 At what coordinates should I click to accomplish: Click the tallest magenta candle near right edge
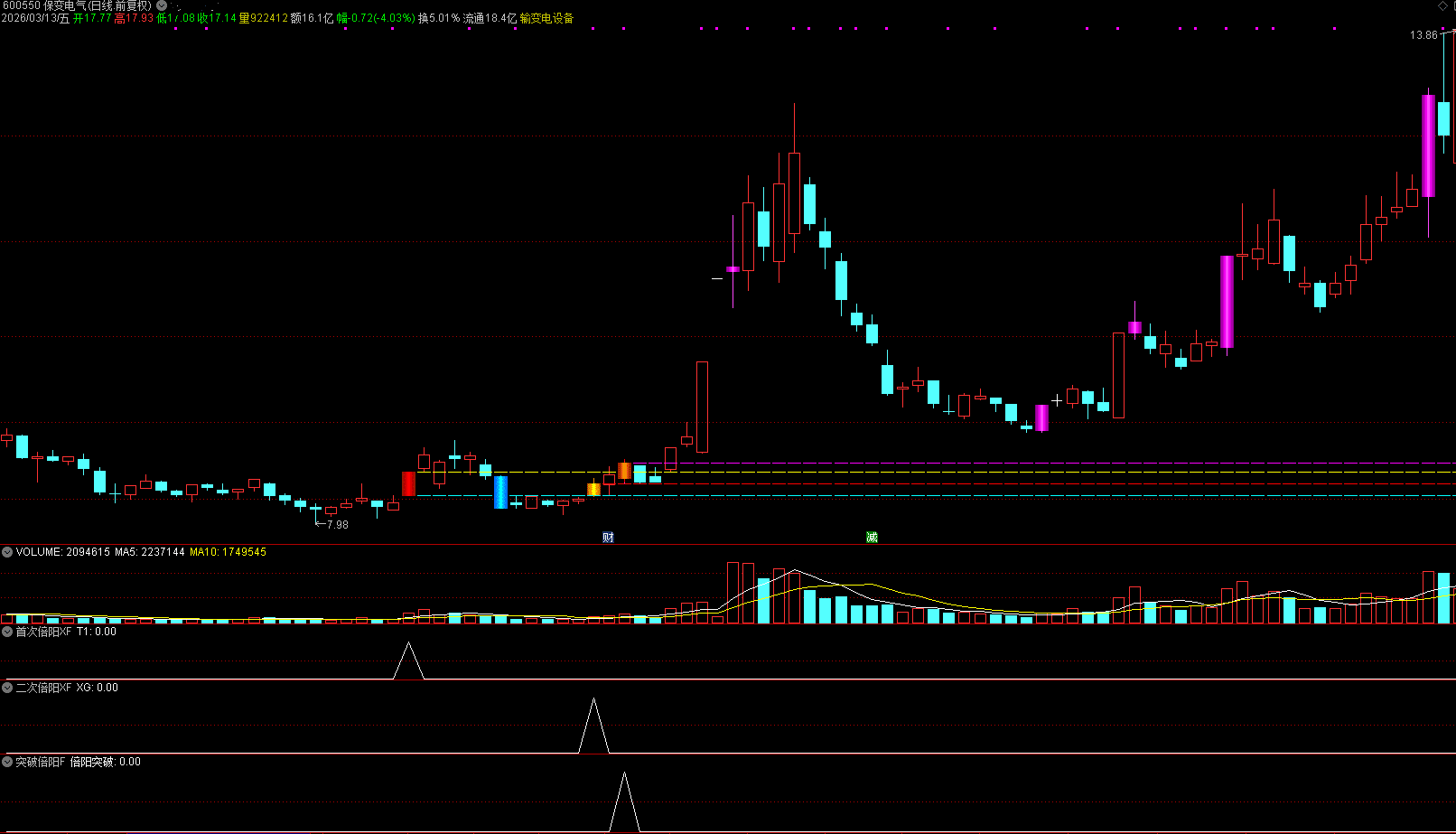1428,145
